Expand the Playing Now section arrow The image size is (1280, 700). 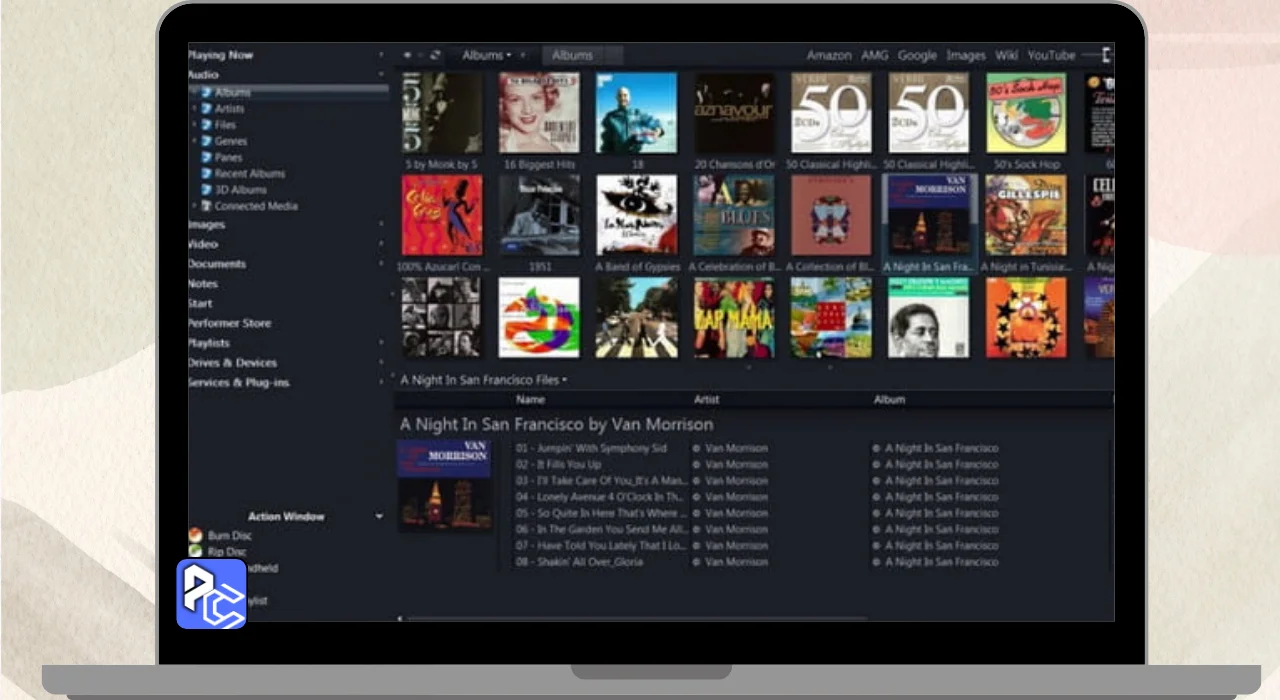(381, 55)
